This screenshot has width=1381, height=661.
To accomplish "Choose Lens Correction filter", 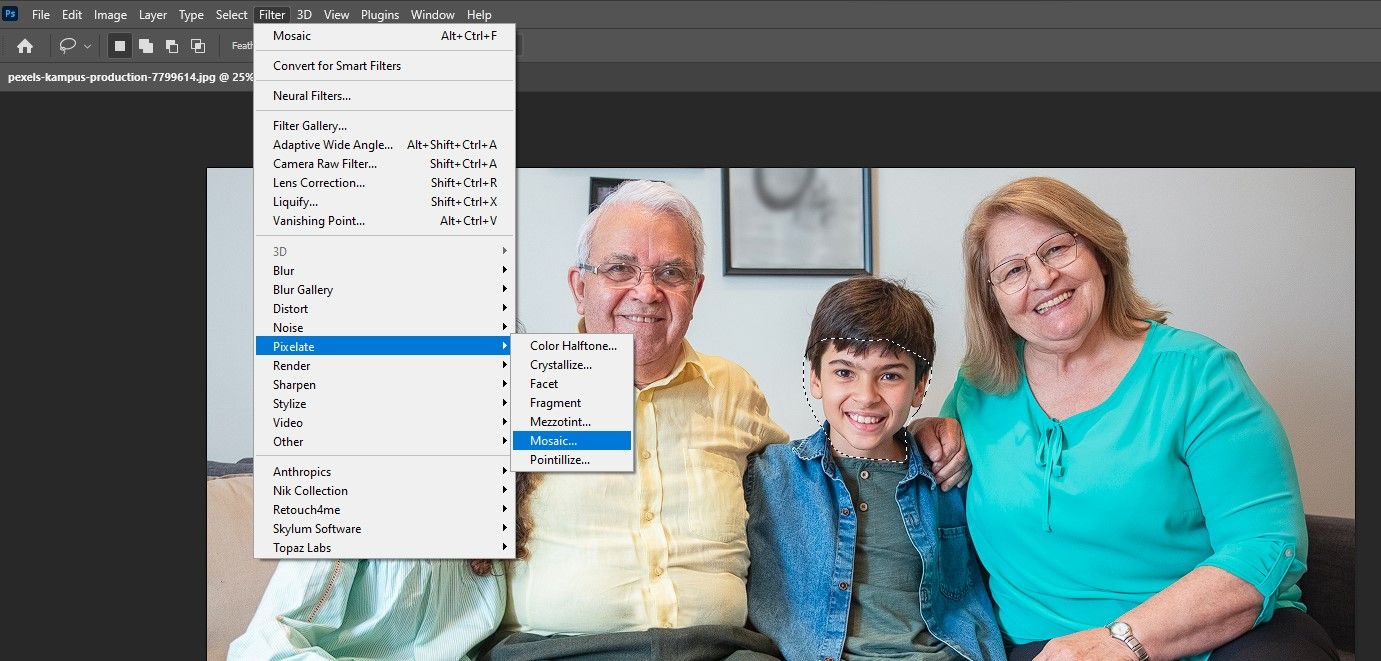I will 385,183.
